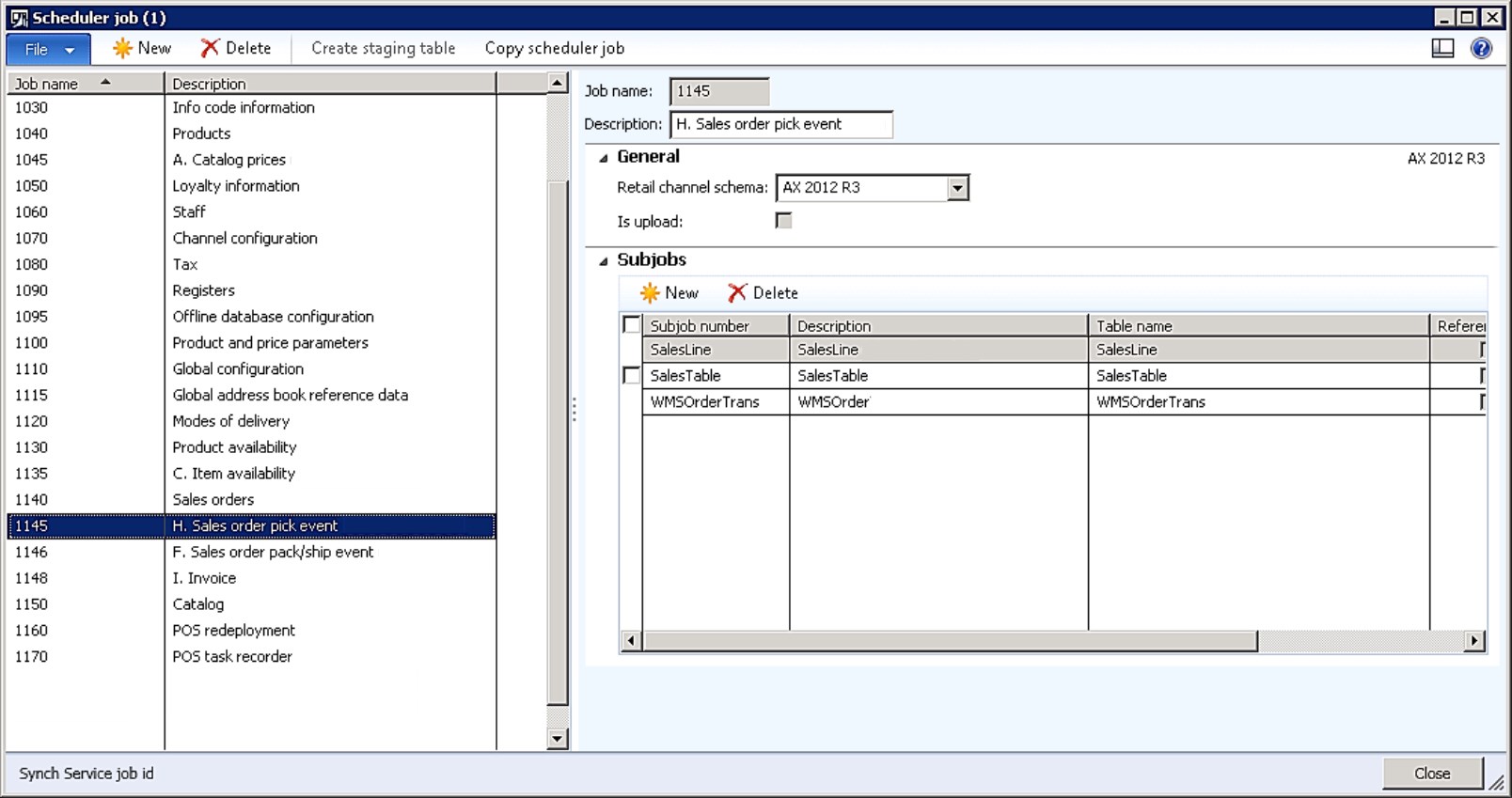Toggle the Is upload checkbox
The width and height of the screenshot is (1512, 798).
783,221
